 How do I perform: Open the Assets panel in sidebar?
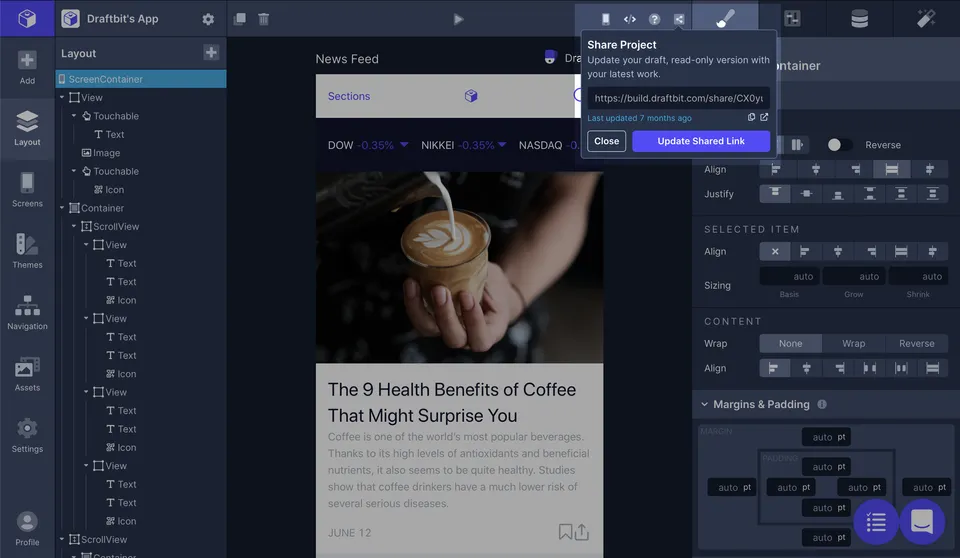[27, 374]
